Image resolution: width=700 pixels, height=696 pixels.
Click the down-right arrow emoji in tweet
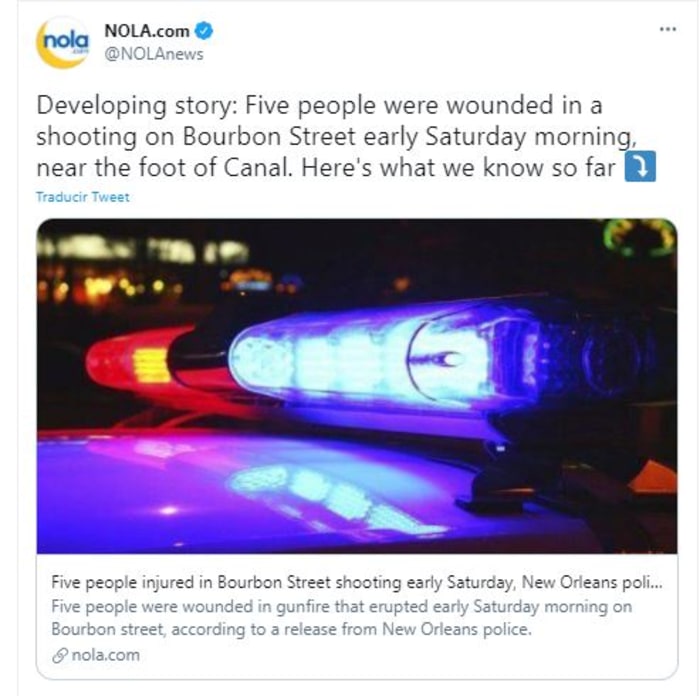[x=640, y=167]
